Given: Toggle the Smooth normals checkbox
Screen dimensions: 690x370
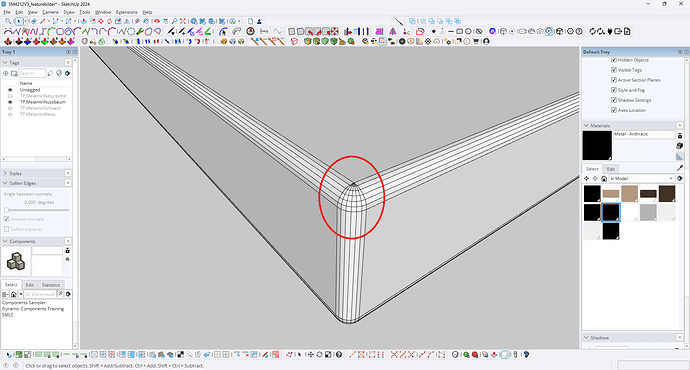Looking at the screenshot, I should [x=6, y=219].
